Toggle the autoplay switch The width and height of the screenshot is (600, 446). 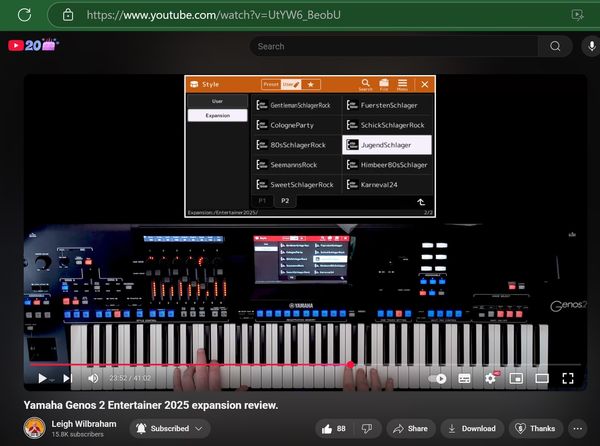[437, 378]
